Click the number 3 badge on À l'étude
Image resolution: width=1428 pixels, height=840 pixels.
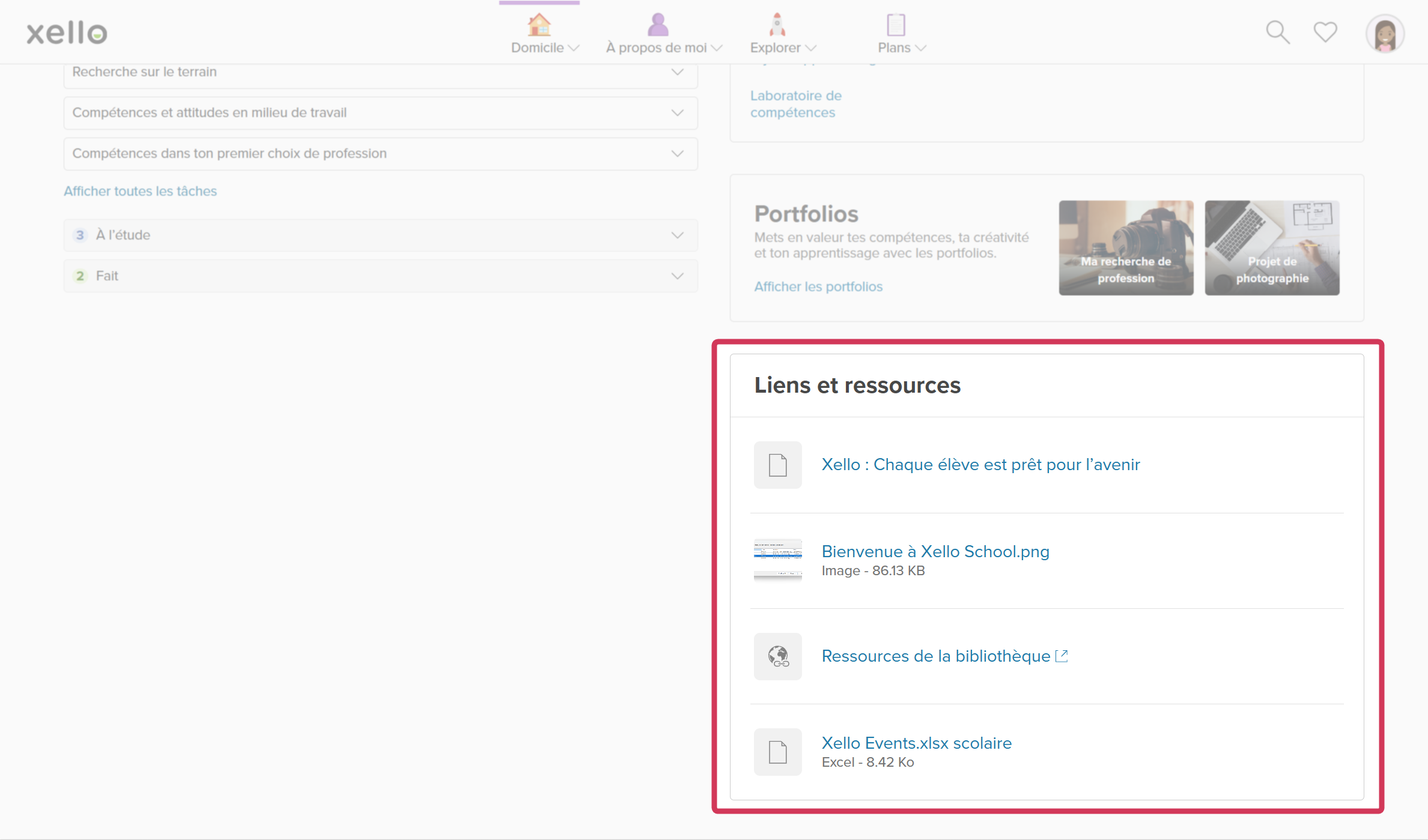[80, 235]
